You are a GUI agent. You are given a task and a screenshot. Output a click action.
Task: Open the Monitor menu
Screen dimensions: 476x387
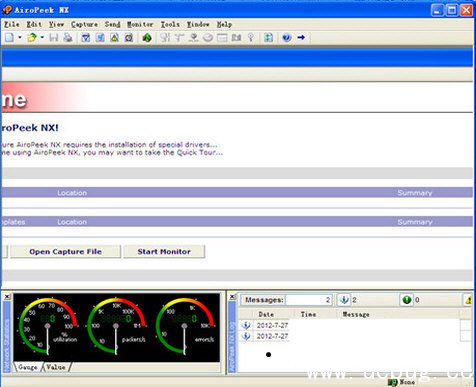(x=140, y=24)
